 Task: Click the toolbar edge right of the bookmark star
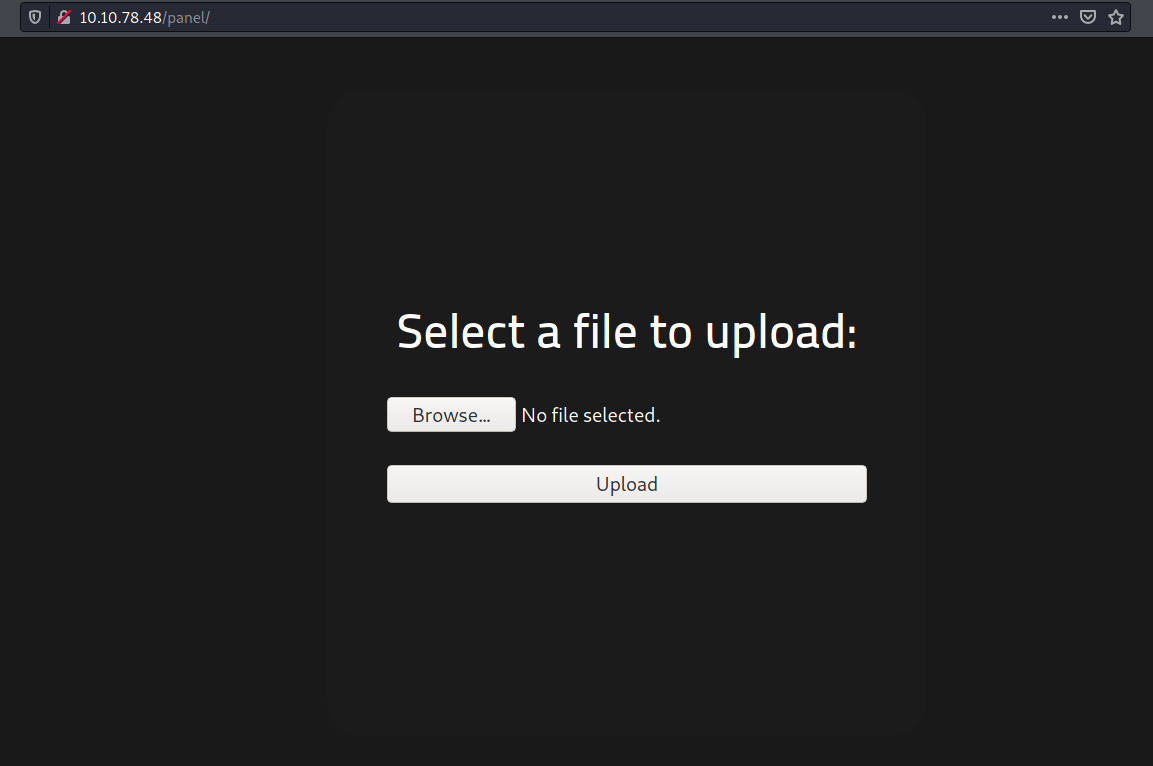coord(1142,18)
